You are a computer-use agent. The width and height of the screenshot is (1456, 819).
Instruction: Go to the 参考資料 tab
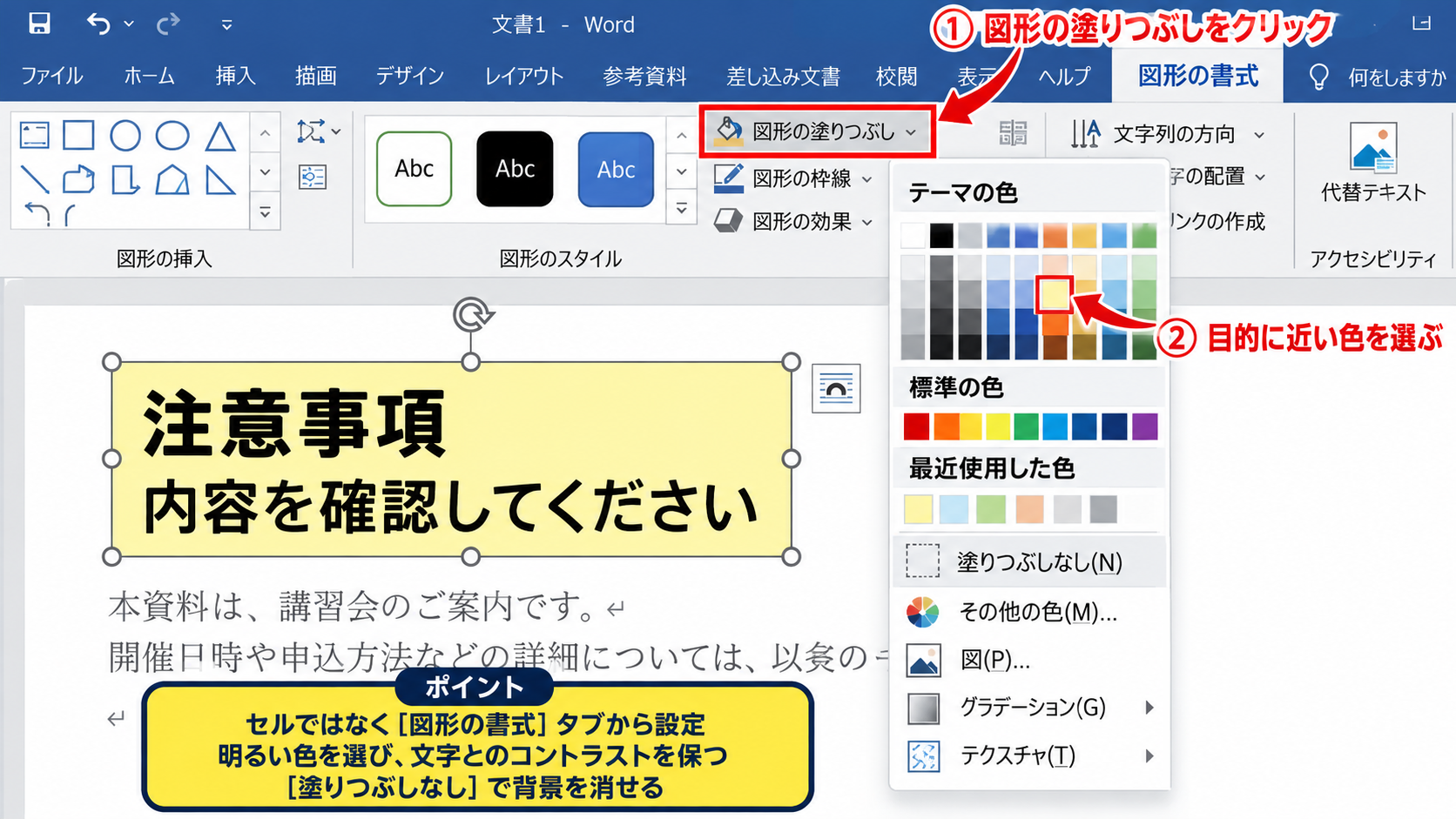pyautogui.click(x=645, y=77)
